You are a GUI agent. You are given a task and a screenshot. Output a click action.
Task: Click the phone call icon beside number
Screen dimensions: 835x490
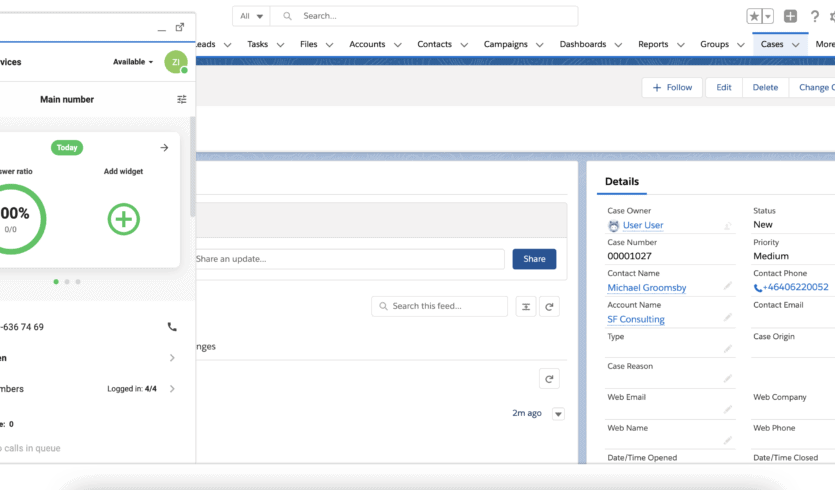172,326
